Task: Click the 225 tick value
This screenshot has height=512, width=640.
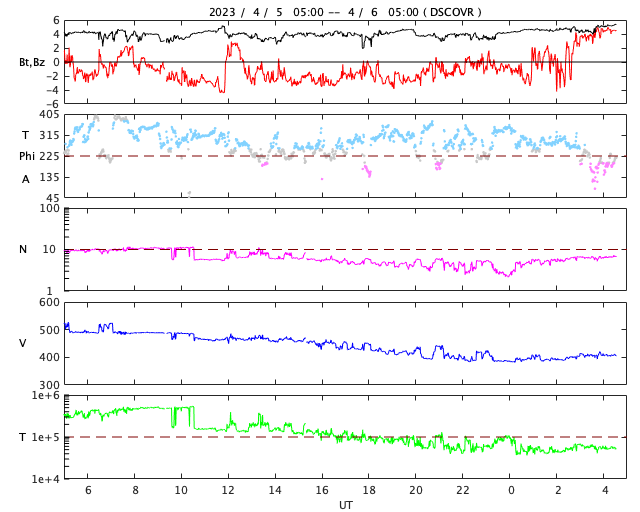Action: coord(49,156)
